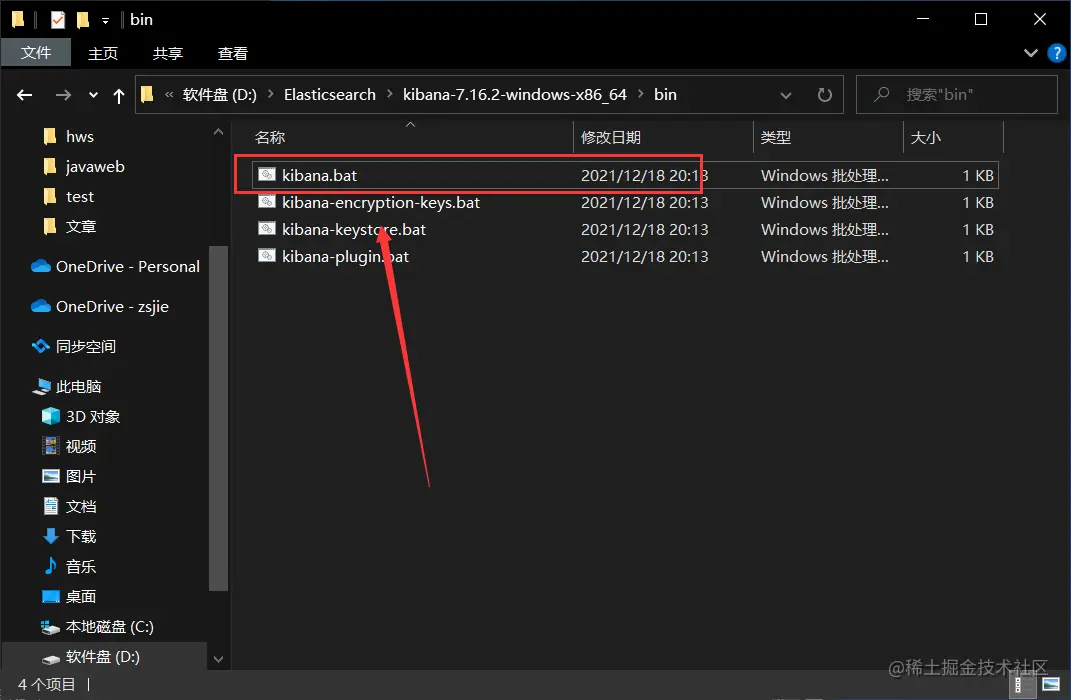1071x700 pixels.
Task: Expand the chevron after 软件盘 (D:) breadcrumb
Action: click(x=270, y=94)
